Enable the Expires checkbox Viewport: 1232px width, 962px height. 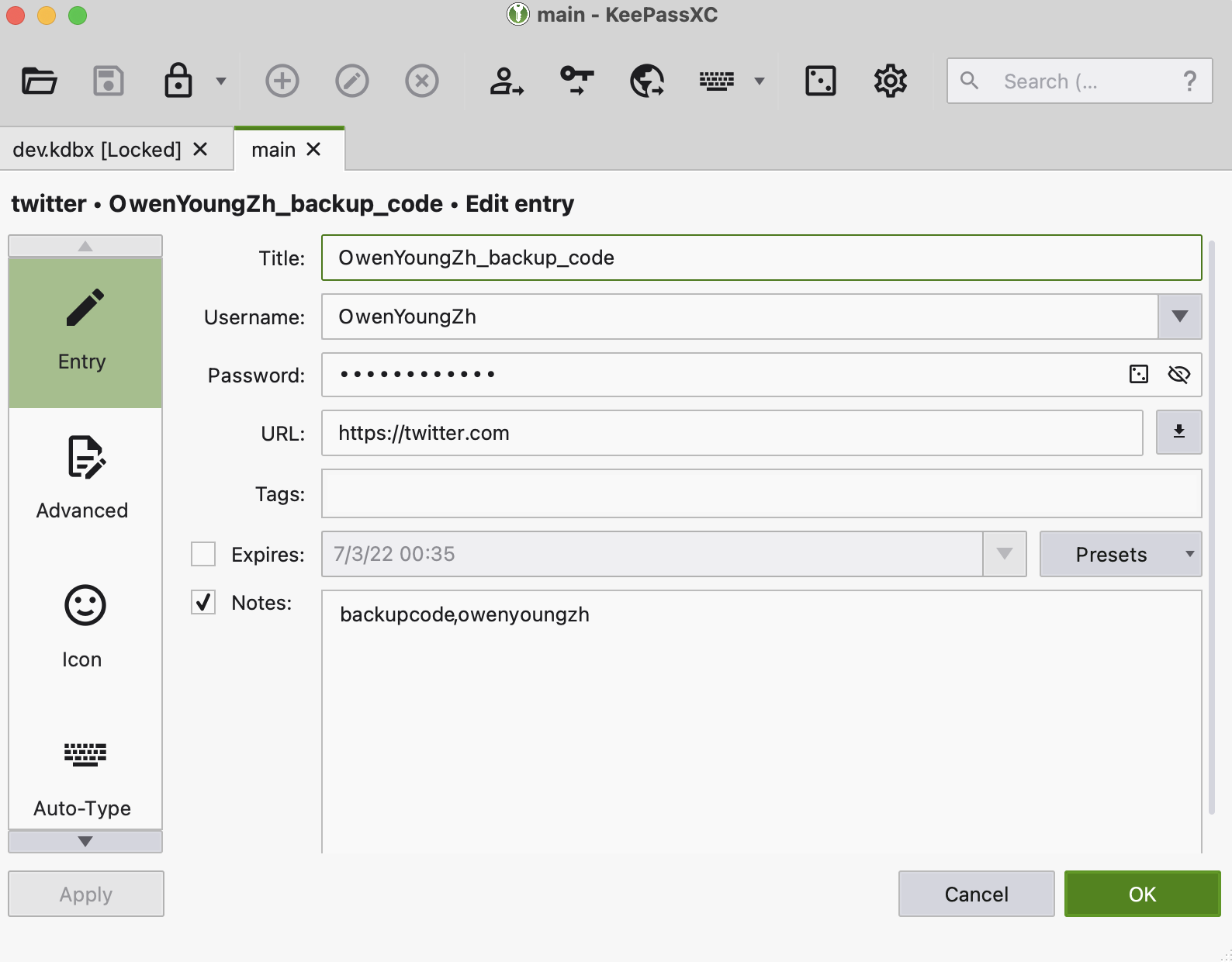coord(203,554)
